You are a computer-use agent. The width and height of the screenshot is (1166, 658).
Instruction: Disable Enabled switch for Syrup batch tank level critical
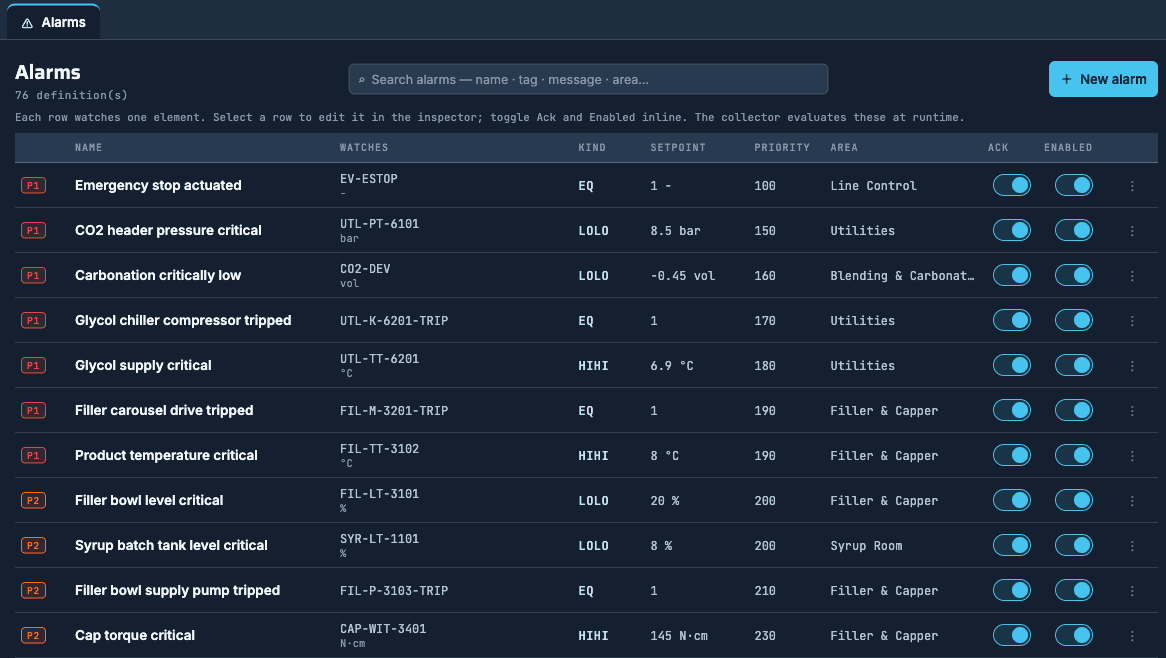coord(1073,545)
